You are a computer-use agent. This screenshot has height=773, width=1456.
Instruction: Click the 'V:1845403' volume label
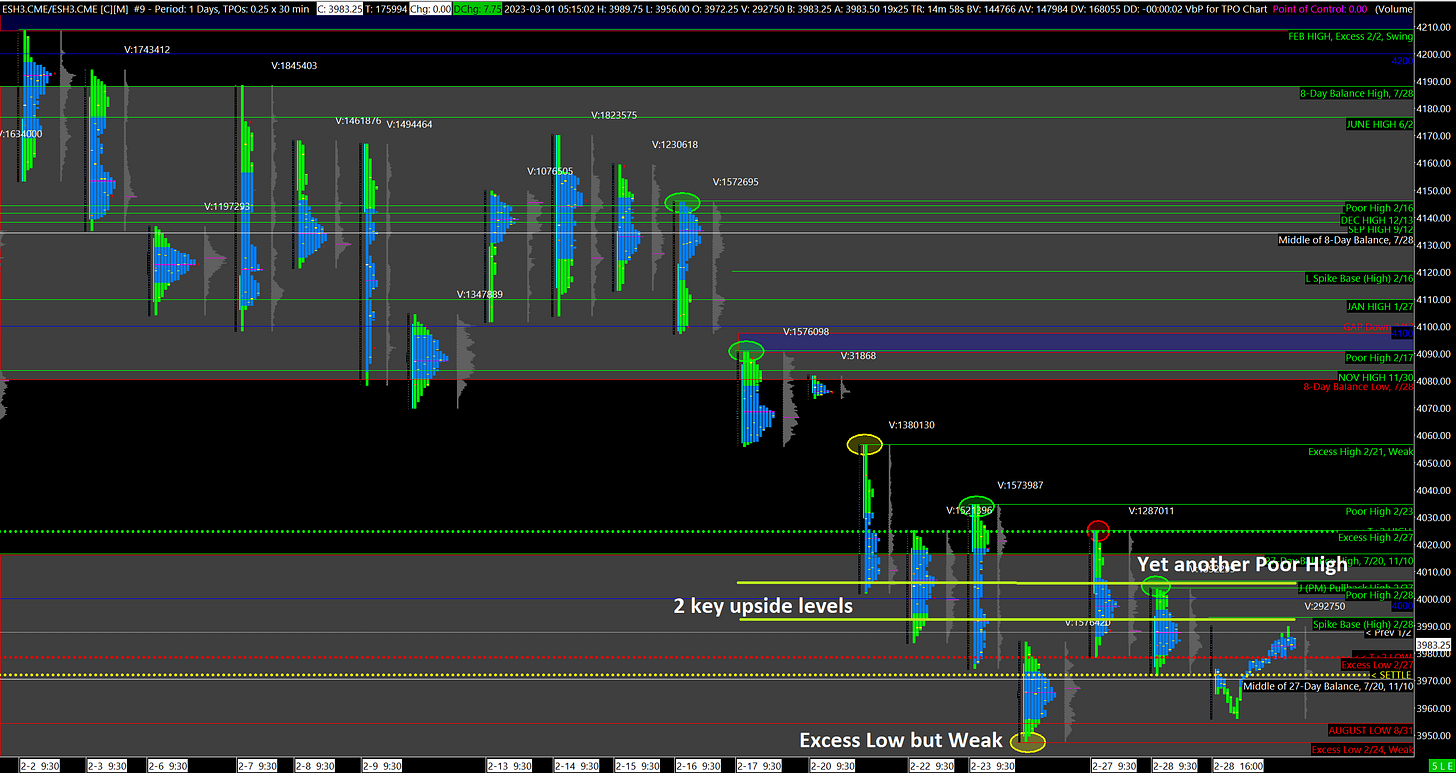(x=294, y=66)
